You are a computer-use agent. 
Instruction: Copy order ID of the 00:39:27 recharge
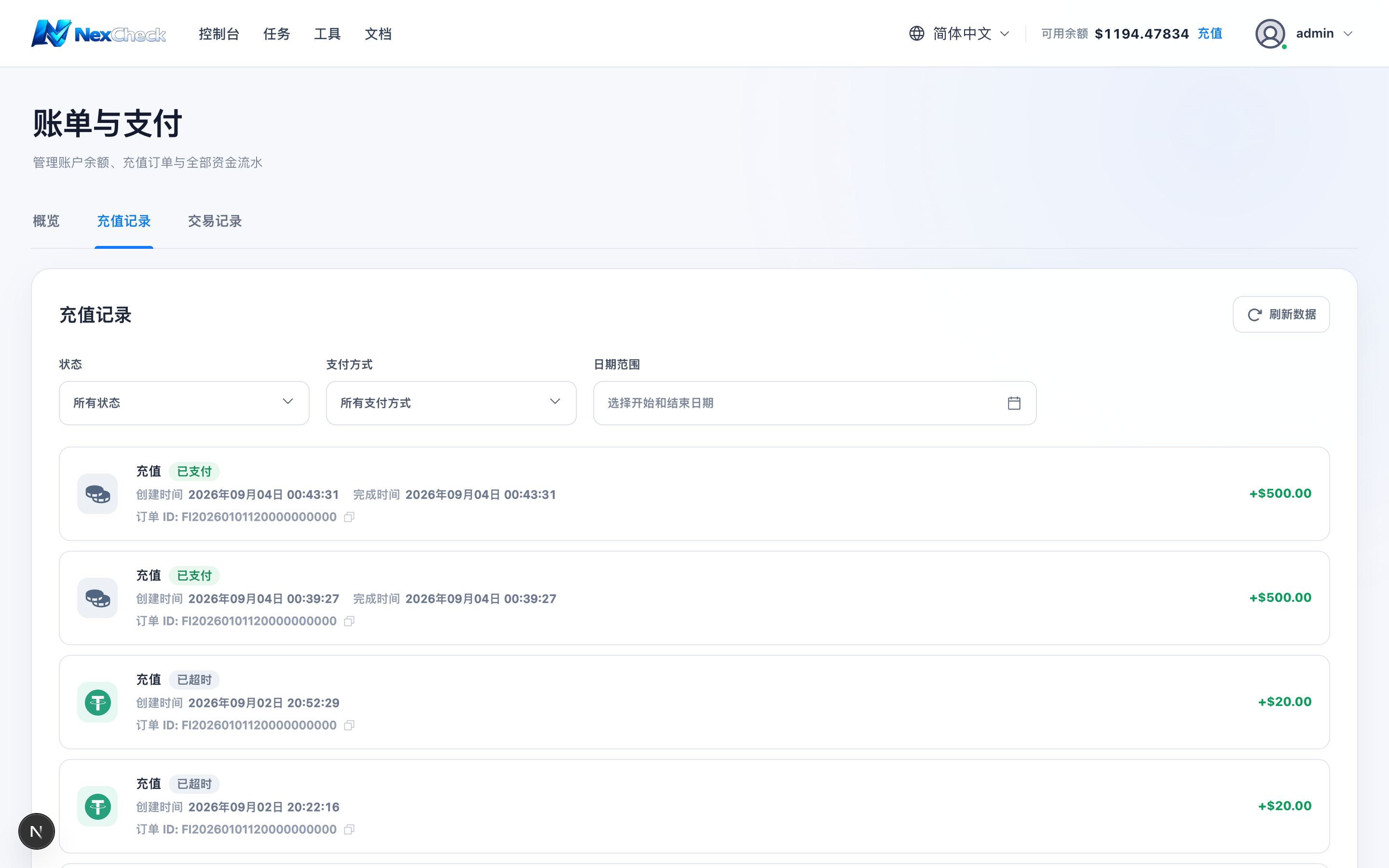click(349, 621)
